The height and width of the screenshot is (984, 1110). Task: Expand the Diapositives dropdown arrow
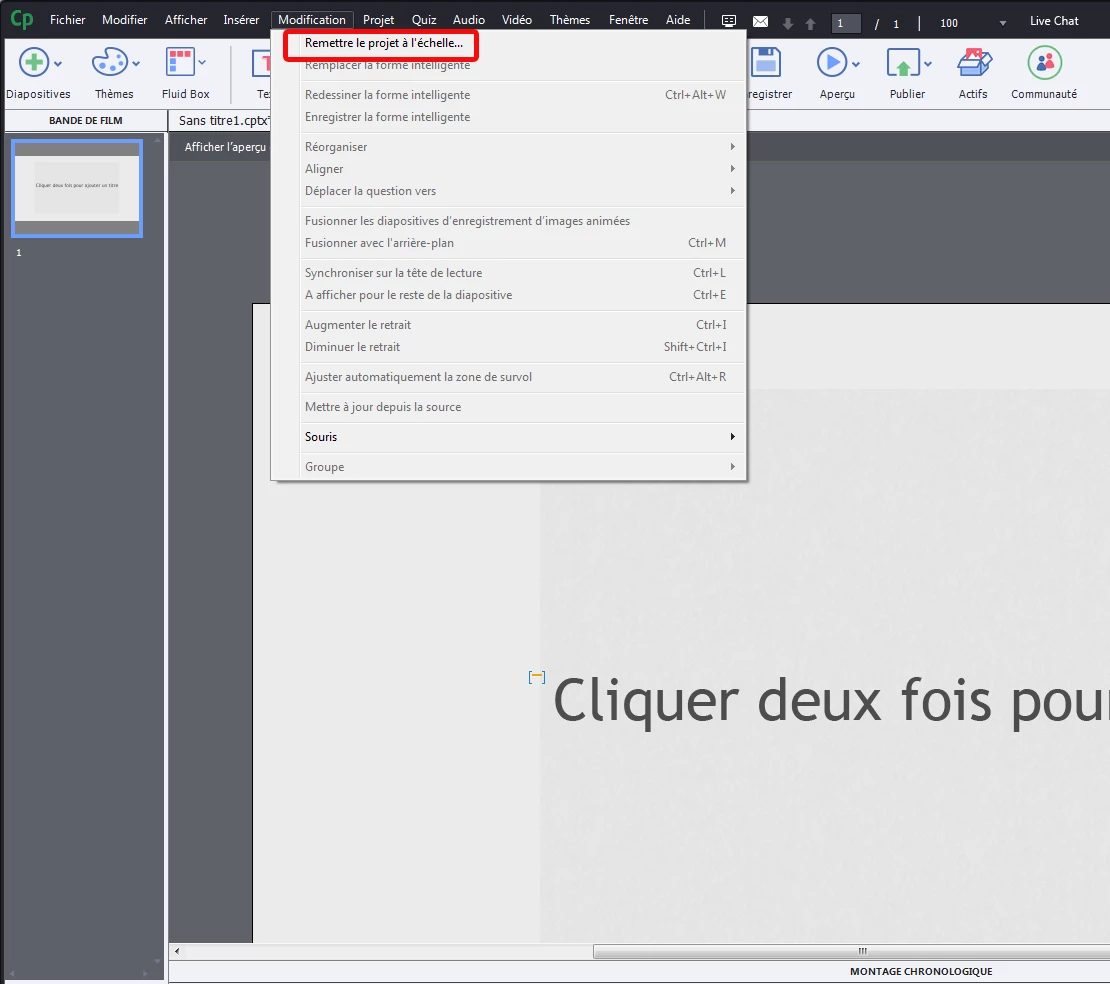(58, 64)
